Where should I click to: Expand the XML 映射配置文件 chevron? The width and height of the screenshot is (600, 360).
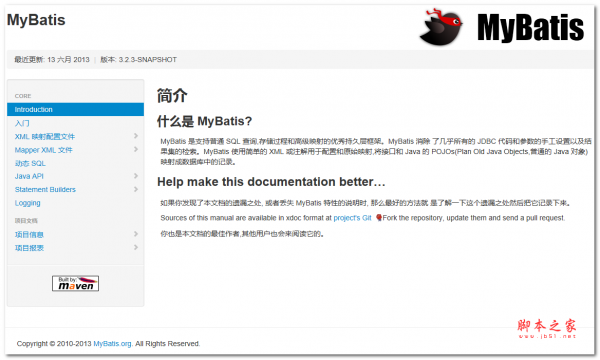click(135, 136)
